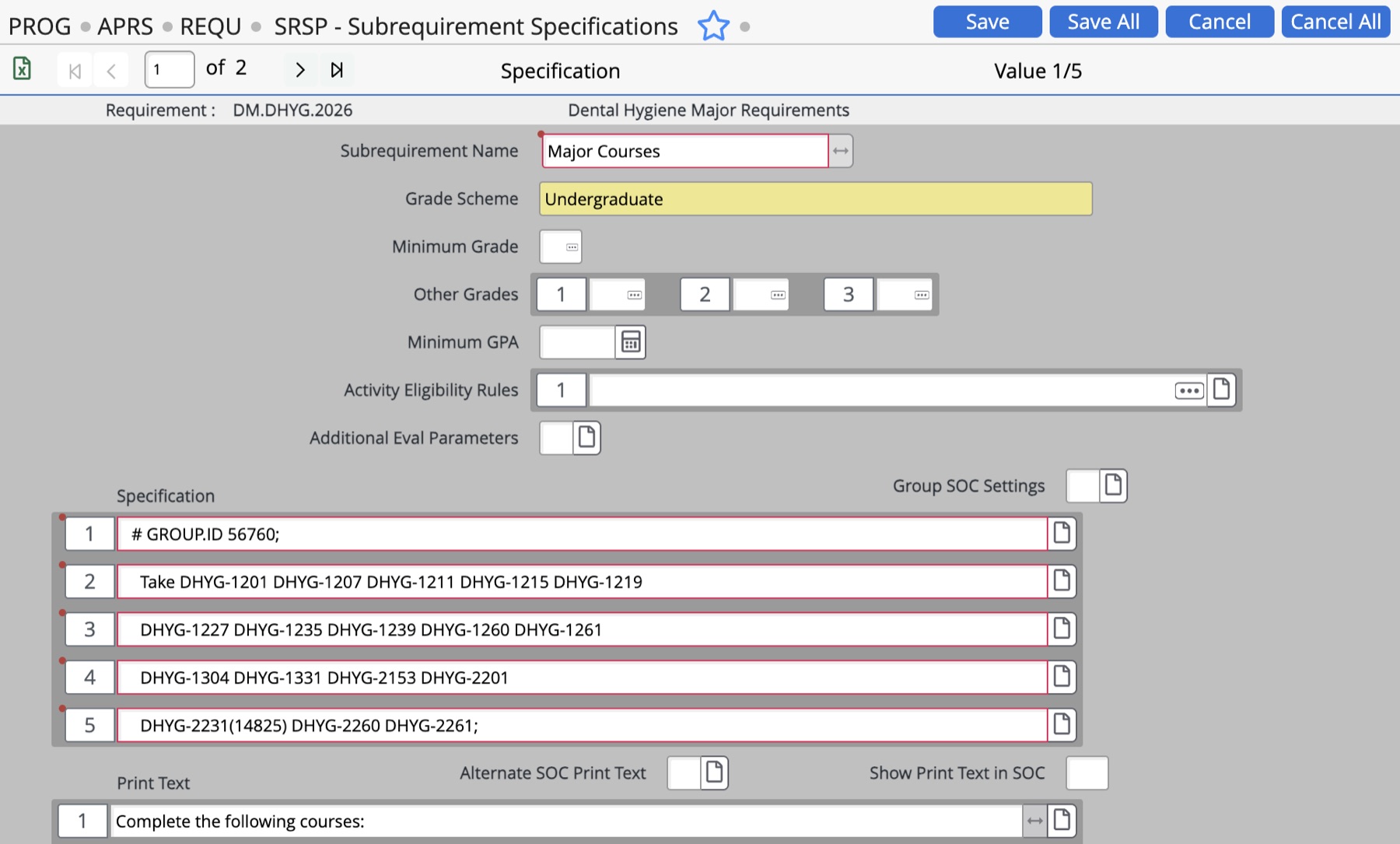The height and width of the screenshot is (844, 1400).
Task: Open detail icon for Print Text line
Action: tap(1062, 821)
